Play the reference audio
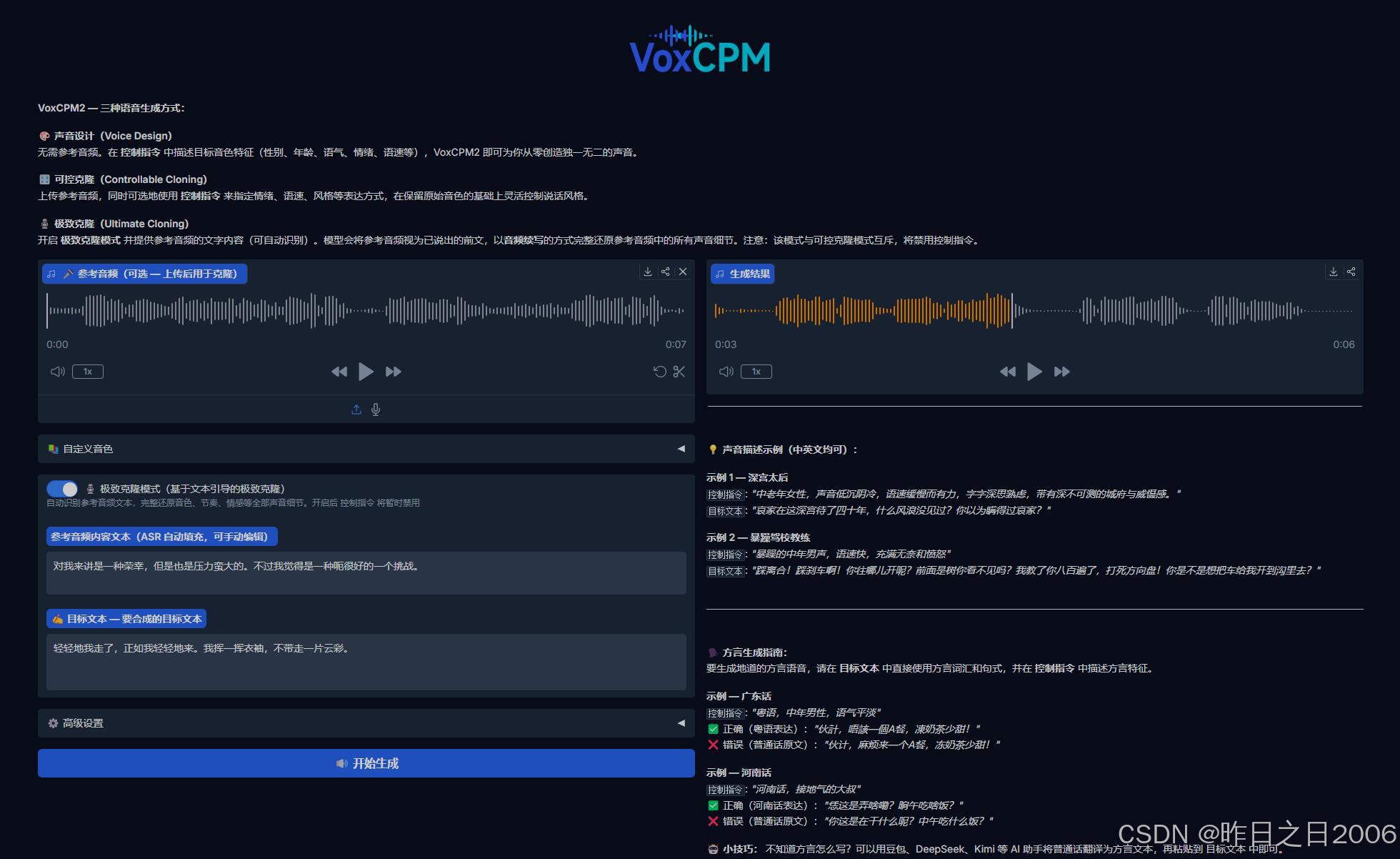The height and width of the screenshot is (859, 1400). (366, 372)
